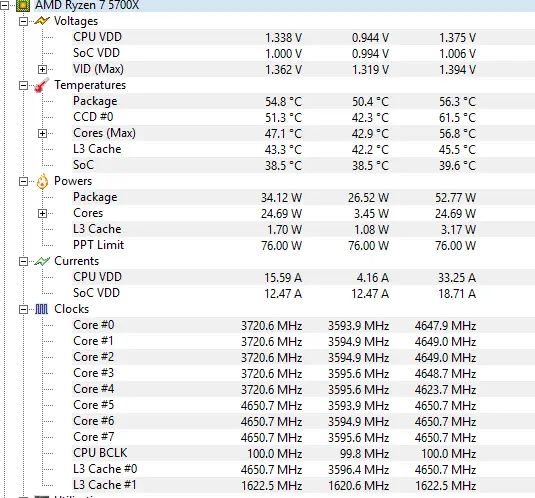Collapse the Currents section

tap(23, 262)
